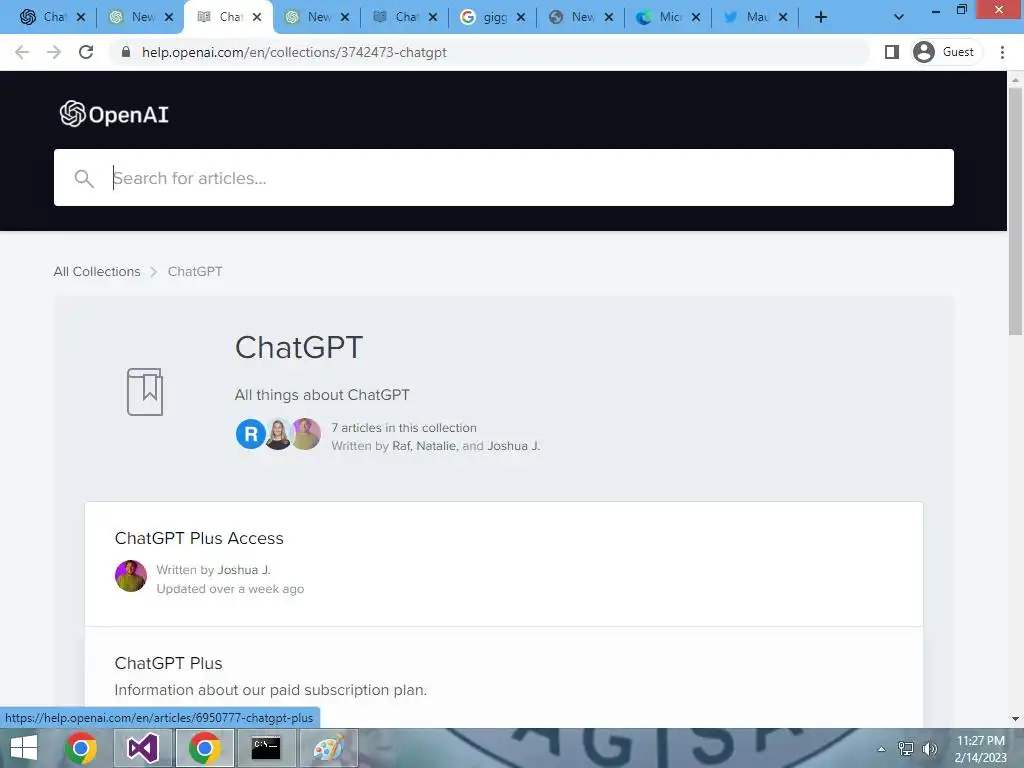Image resolution: width=1024 pixels, height=768 pixels.
Task: Expand the tab search dropdown arrow
Action: pos(899,18)
